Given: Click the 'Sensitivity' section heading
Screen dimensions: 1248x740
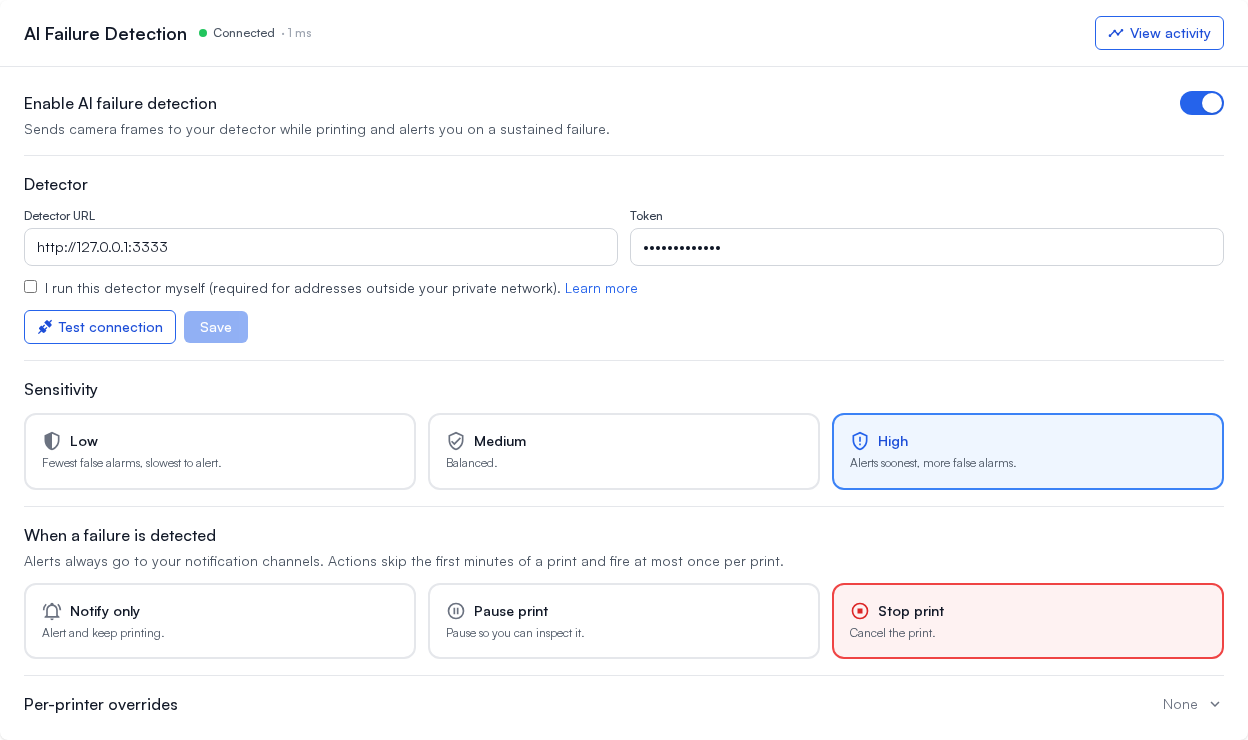Looking at the screenshot, I should (x=61, y=389).
